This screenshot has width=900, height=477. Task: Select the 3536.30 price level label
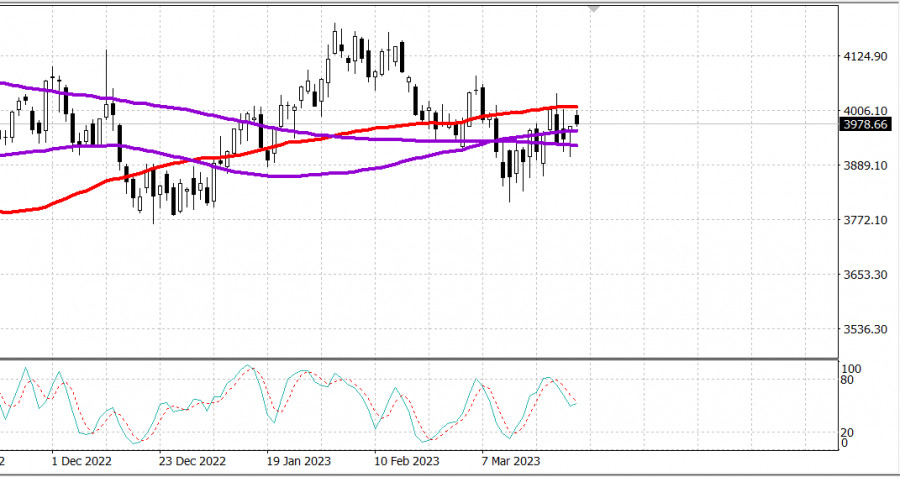coord(866,329)
